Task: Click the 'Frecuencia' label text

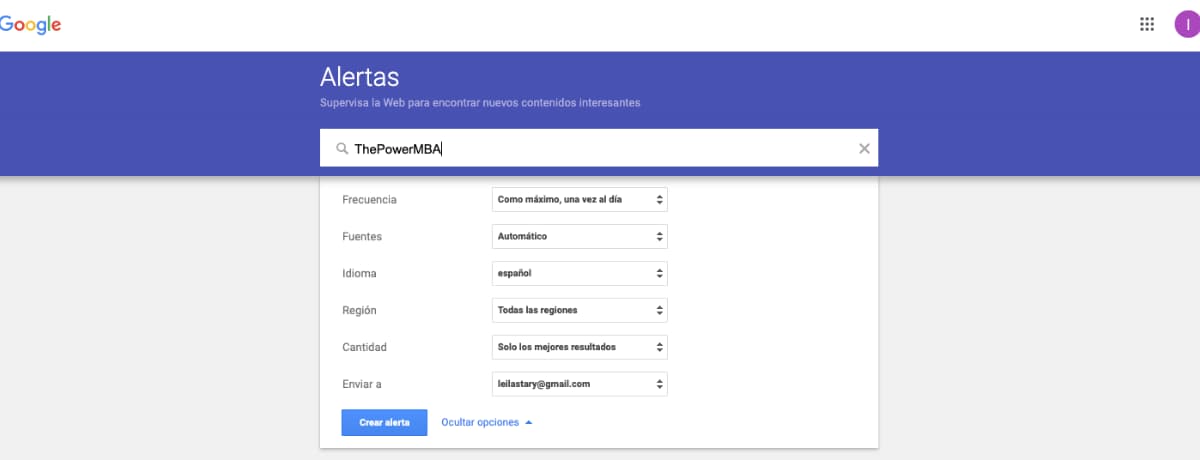Action: (369, 200)
